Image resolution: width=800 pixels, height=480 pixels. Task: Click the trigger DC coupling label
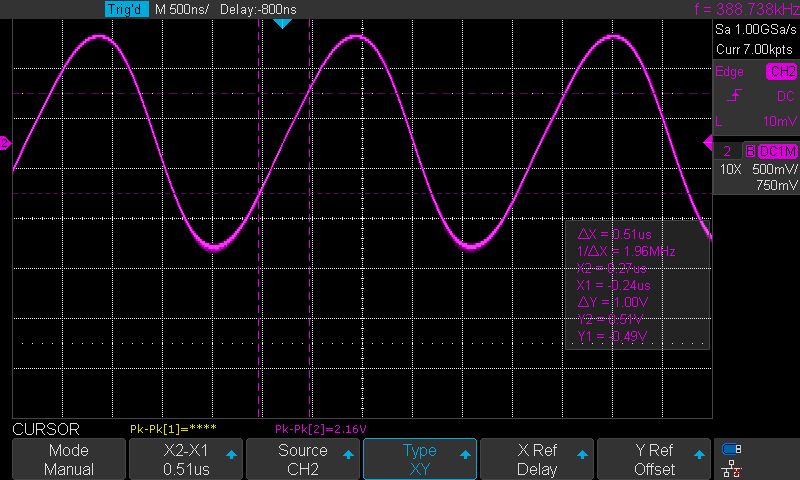pyautogui.click(x=786, y=96)
